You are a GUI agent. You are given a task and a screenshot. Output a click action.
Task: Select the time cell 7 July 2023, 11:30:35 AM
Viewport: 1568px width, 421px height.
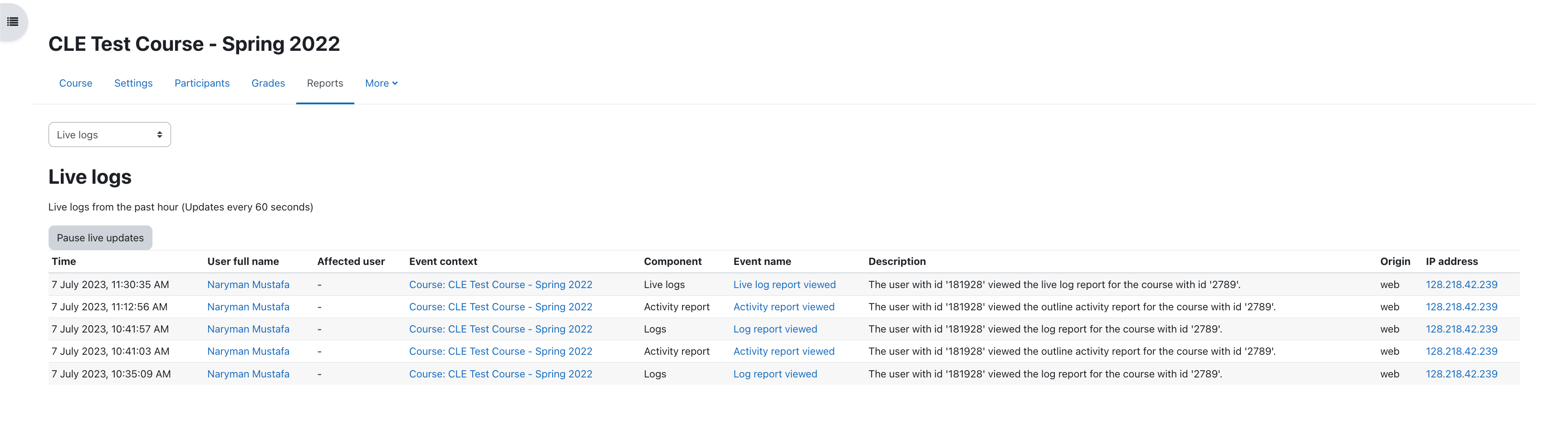[110, 285]
